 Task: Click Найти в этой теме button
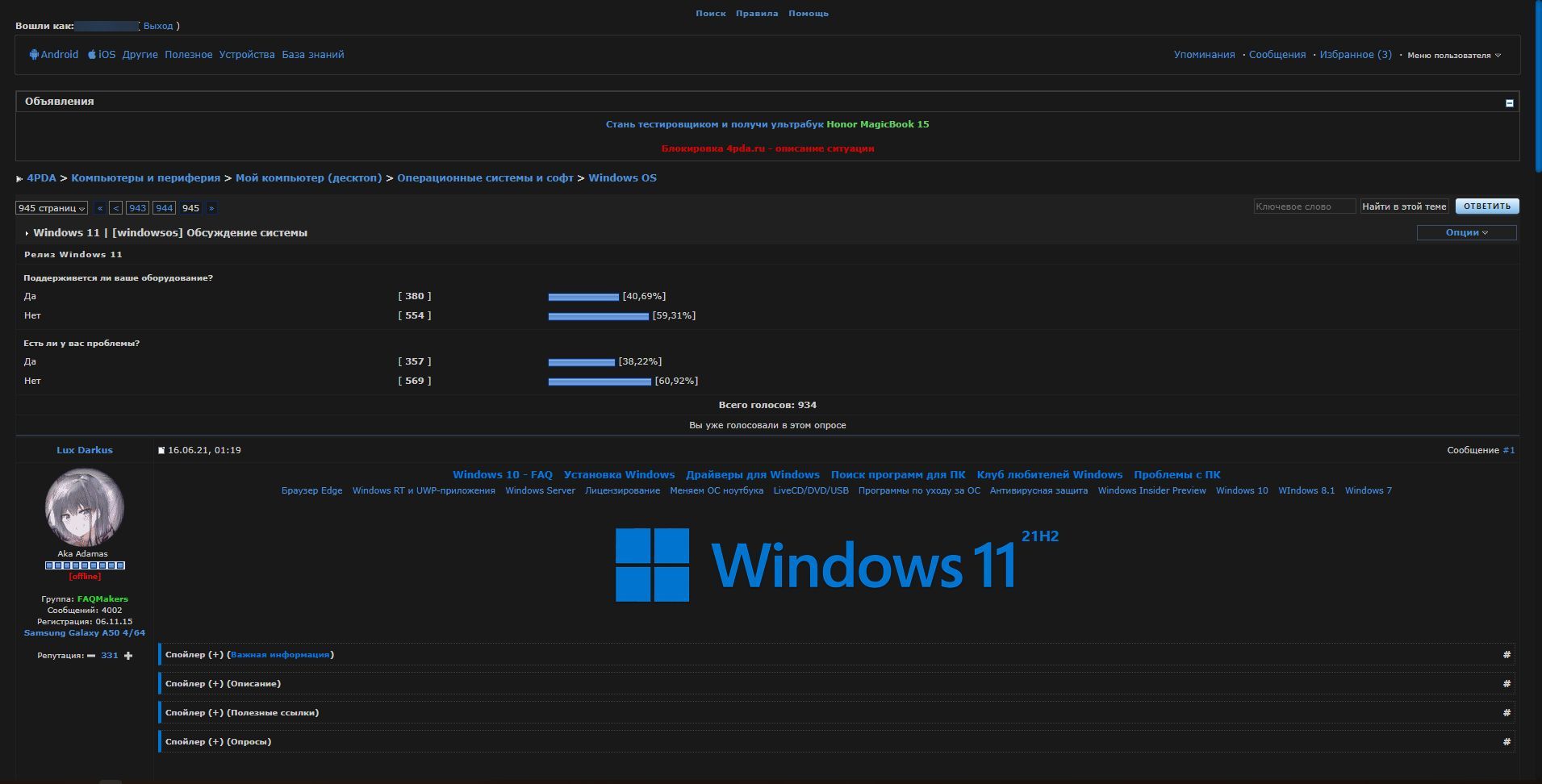pyautogui.click(x=1404, y=206)
